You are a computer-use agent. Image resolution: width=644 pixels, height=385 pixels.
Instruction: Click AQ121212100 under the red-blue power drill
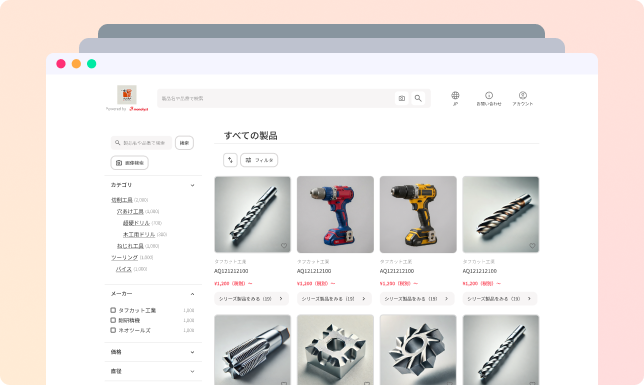click(314, 271)
